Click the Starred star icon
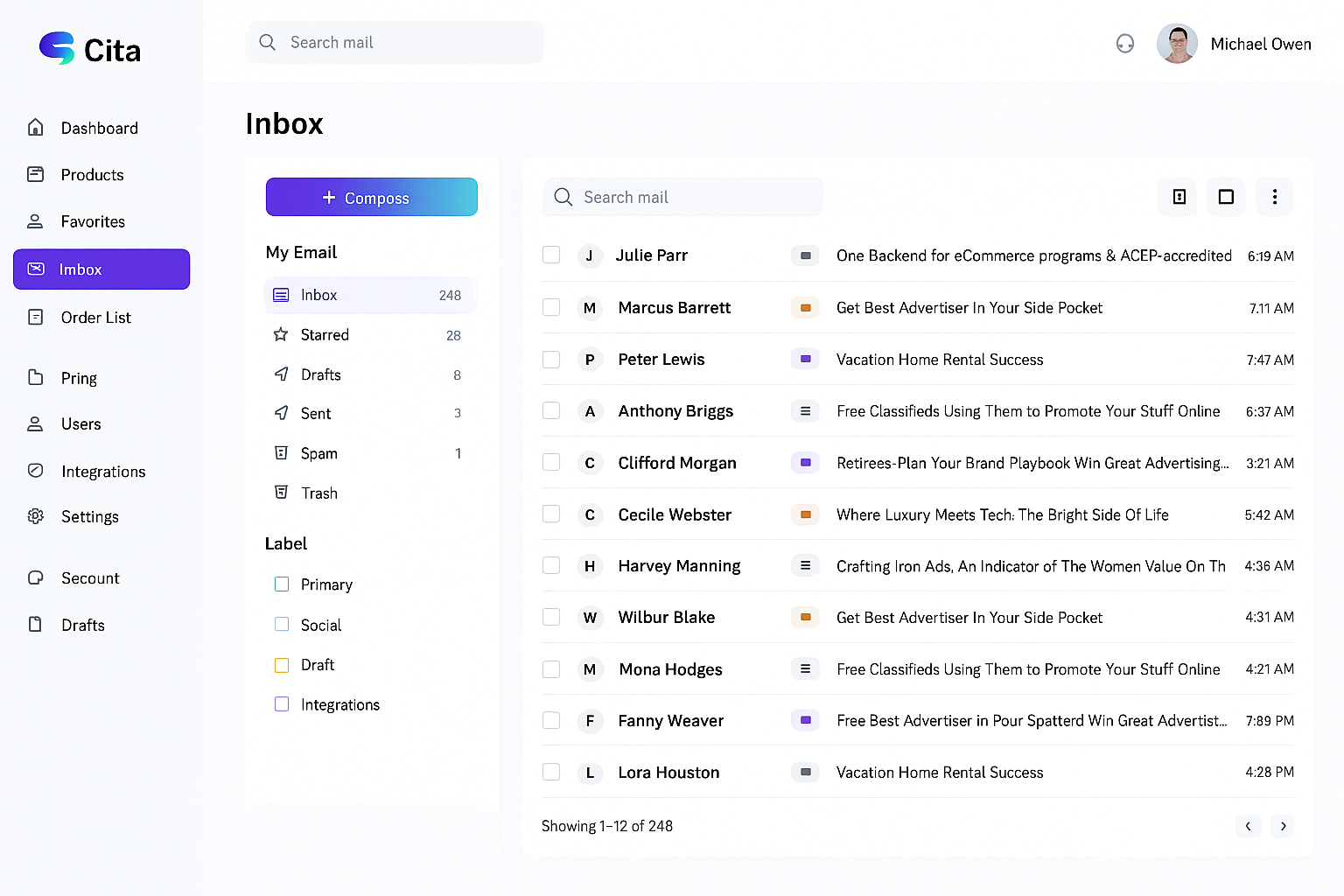This screenshot has height=896, width=1344. tap(281, 334)
